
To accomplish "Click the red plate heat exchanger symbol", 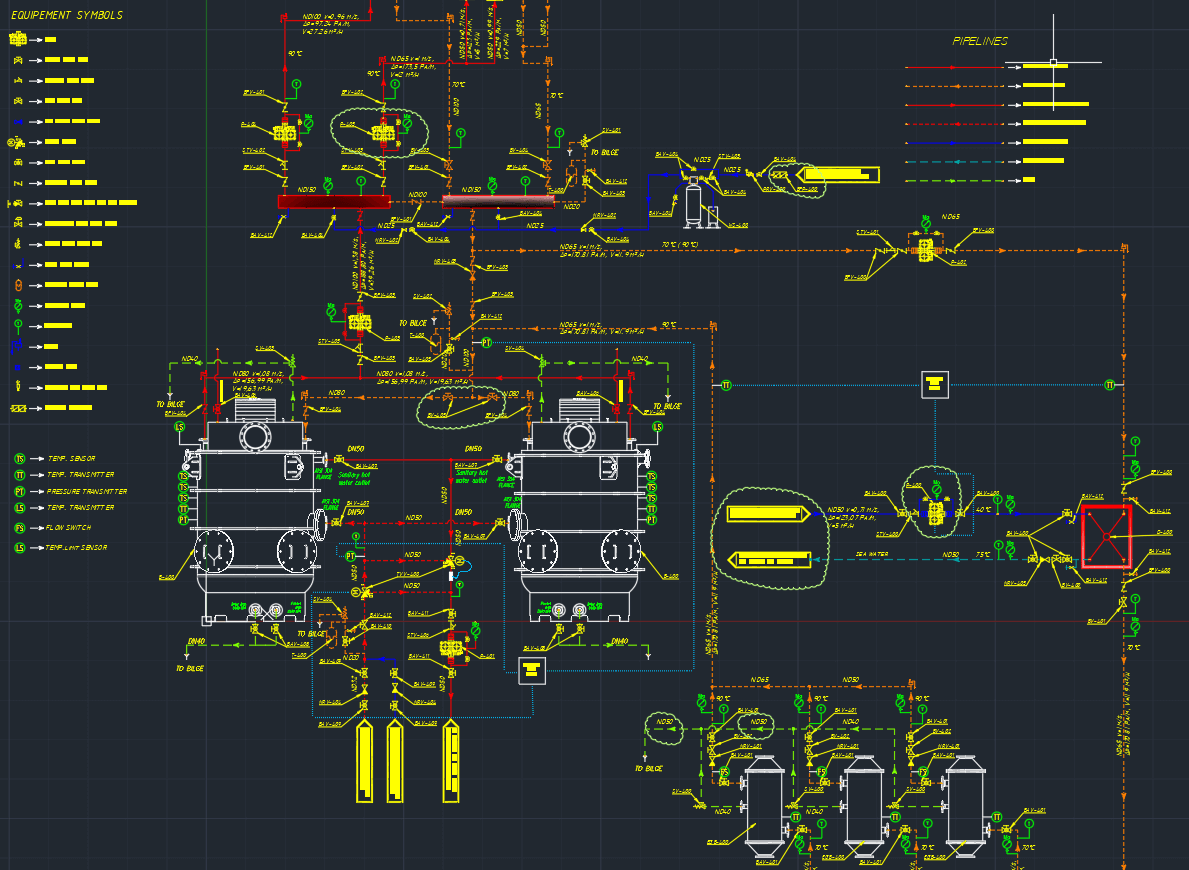I will click(x=1106, y=536).
